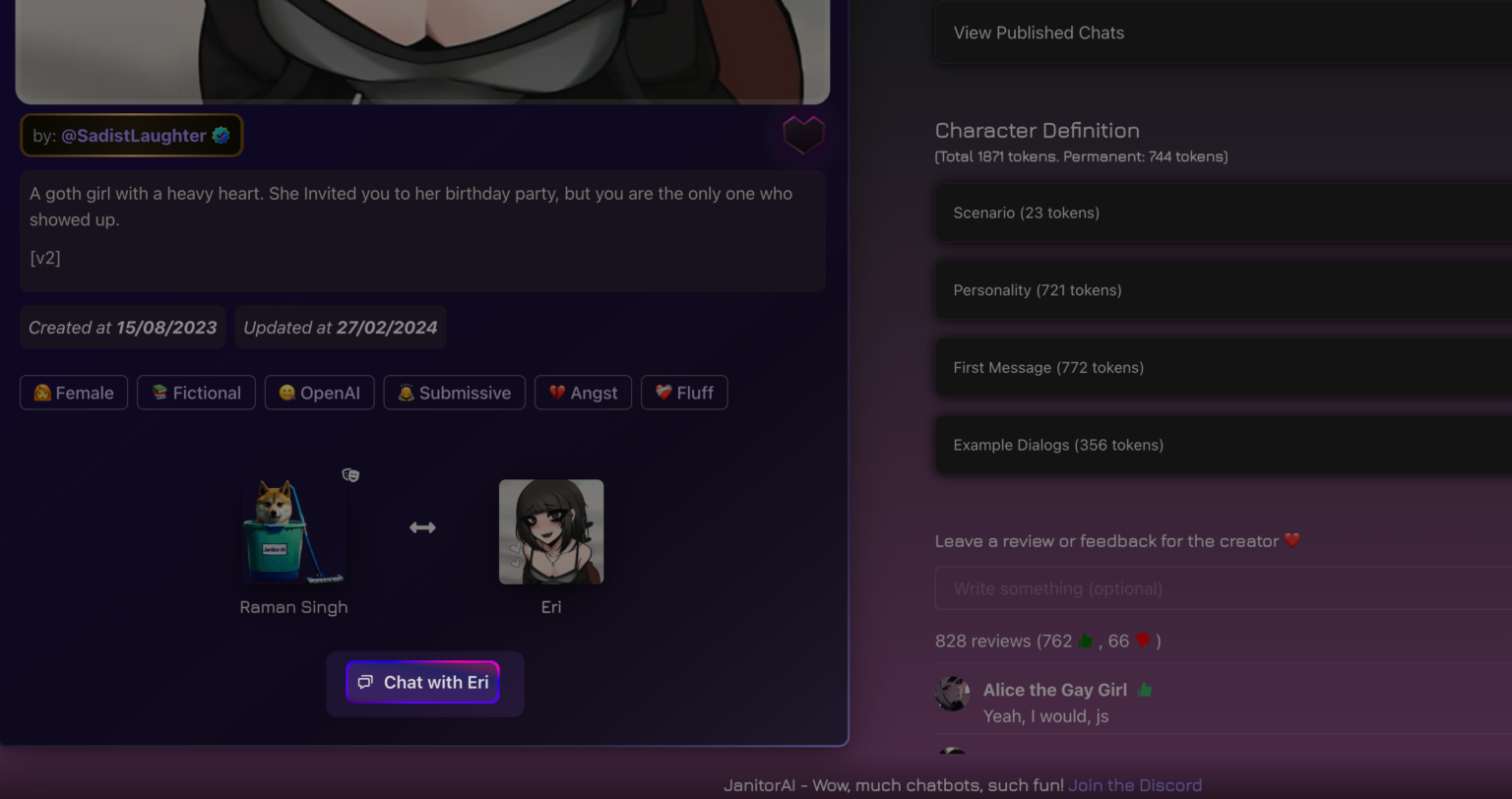Expand the Scenario (23 tokens) section
Image resolution: width=1512 pixels, height=799 pixels.
[1223, 213]
